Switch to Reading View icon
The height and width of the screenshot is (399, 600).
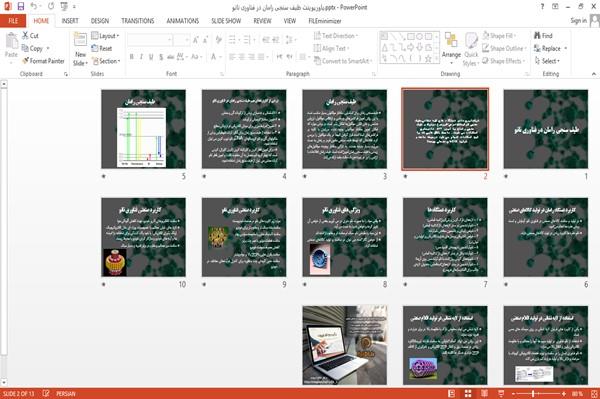click(484, 394)
